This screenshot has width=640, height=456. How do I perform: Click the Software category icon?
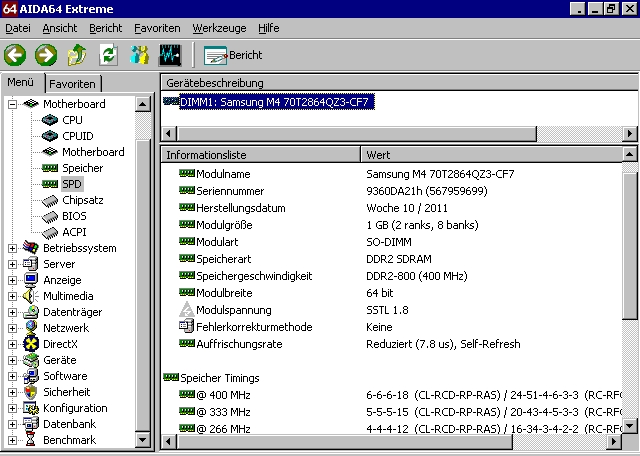[31, 376]
